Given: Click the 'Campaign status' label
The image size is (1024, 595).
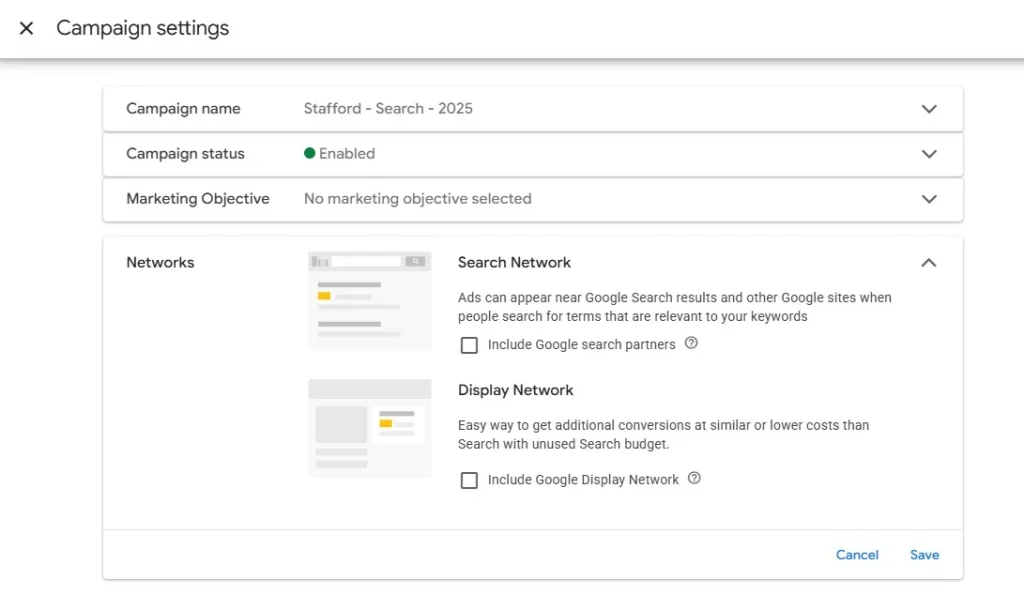Looking at the screenshot, I should point(185,153).
